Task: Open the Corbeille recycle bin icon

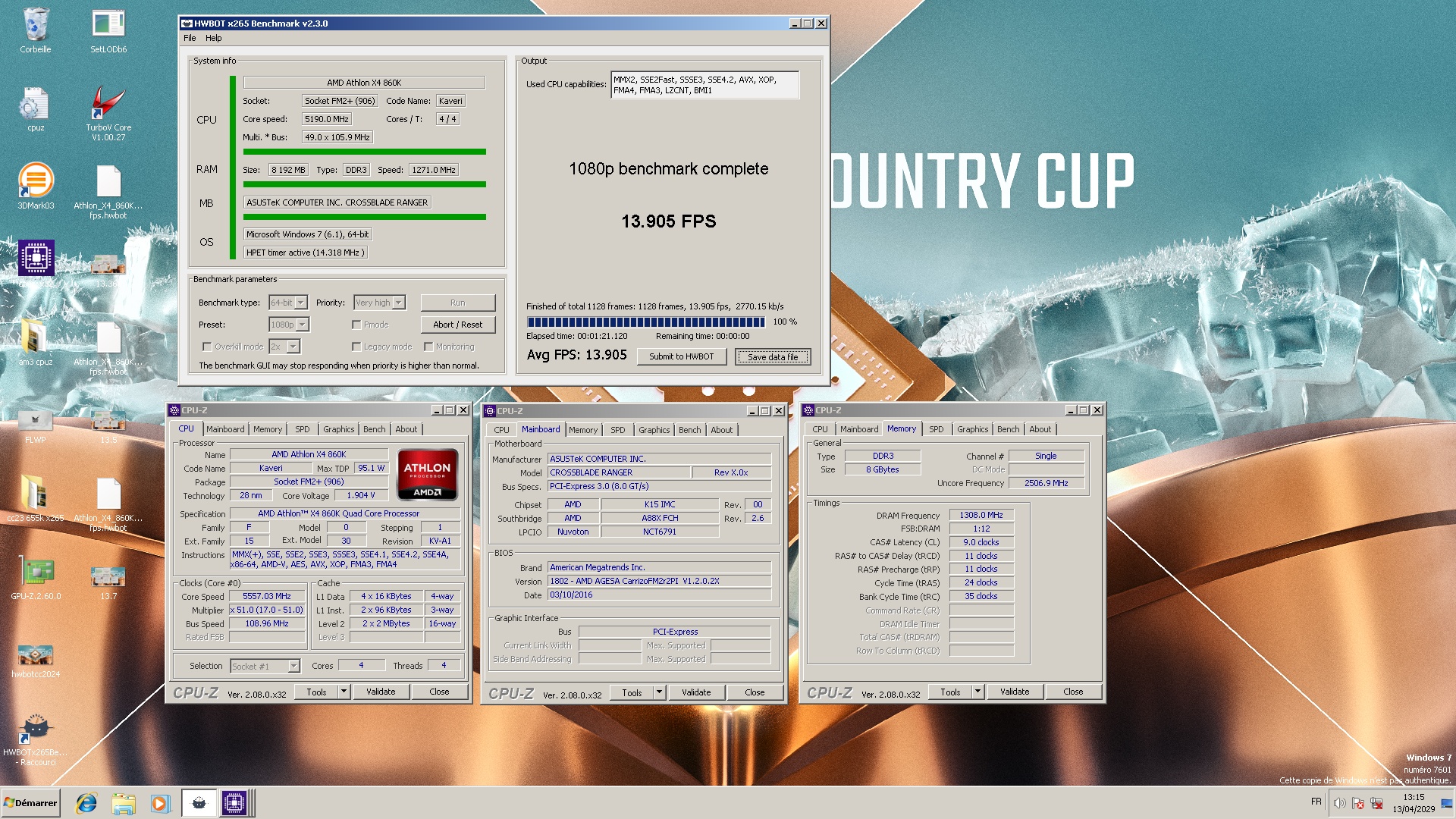Action: (x=36, y=30)
